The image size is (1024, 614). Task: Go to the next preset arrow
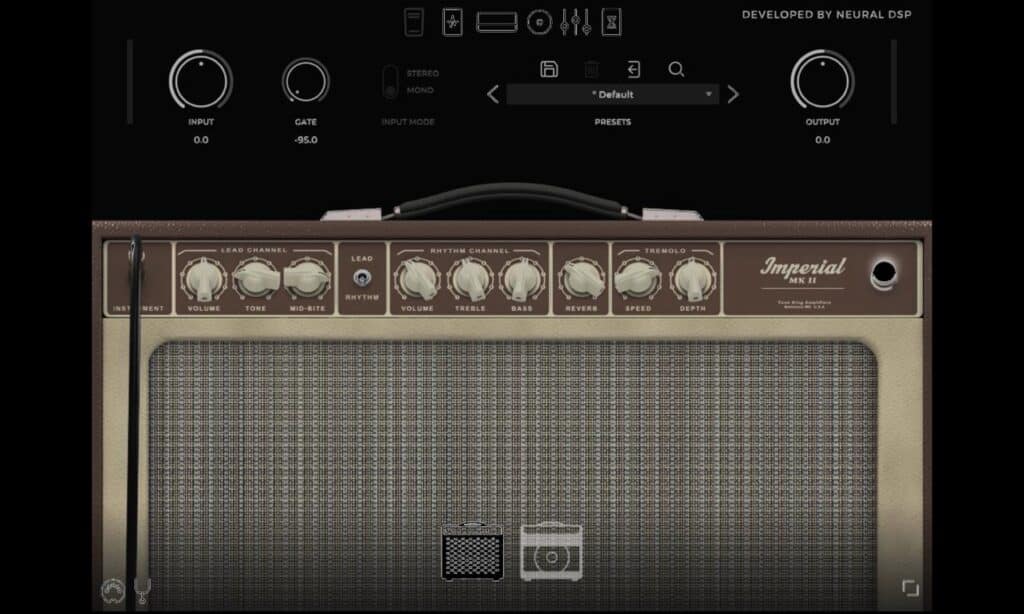733,95
